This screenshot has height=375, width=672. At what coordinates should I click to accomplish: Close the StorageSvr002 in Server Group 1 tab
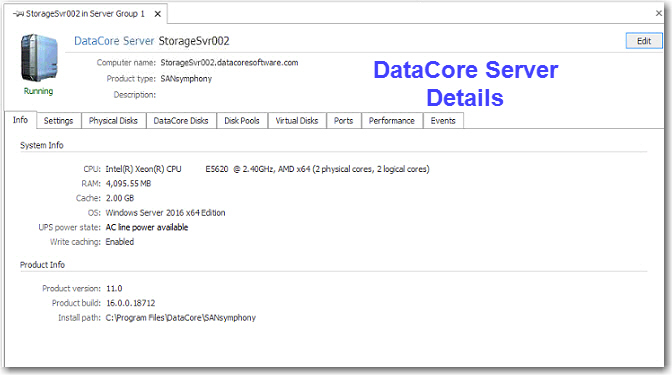tap(158, 14)
